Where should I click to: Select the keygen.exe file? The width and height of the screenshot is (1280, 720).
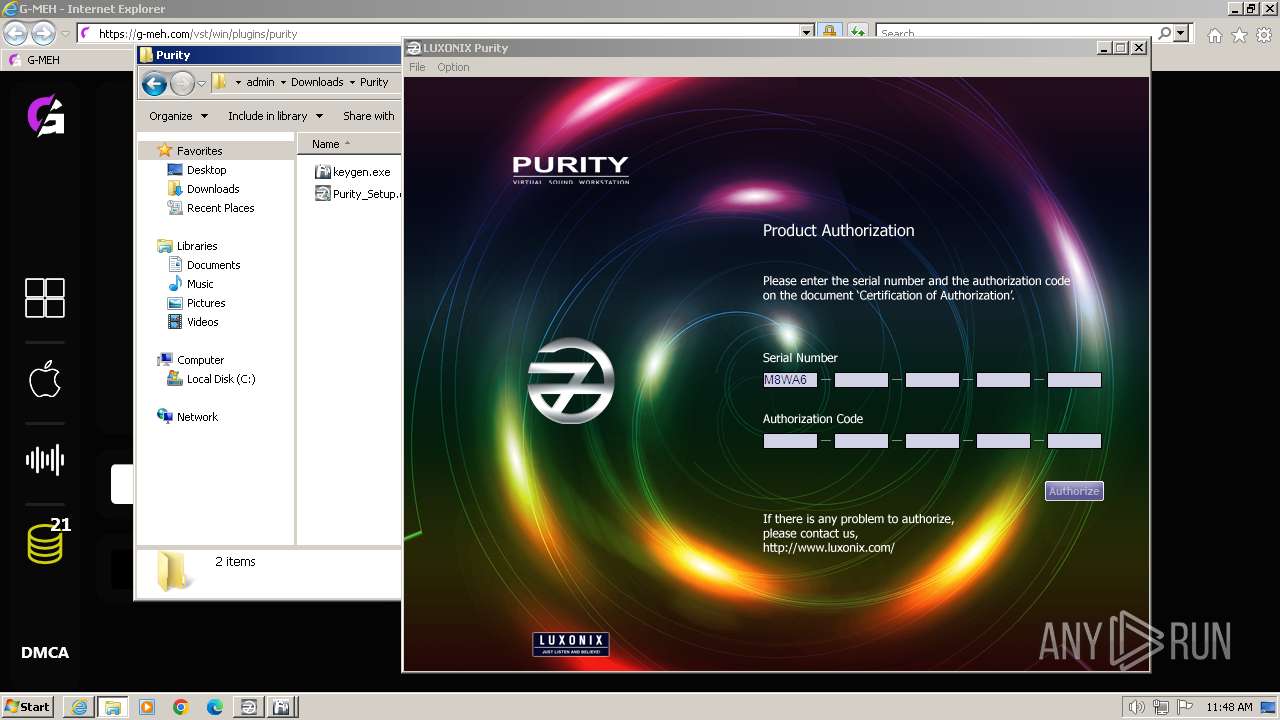tap(352, 172)
